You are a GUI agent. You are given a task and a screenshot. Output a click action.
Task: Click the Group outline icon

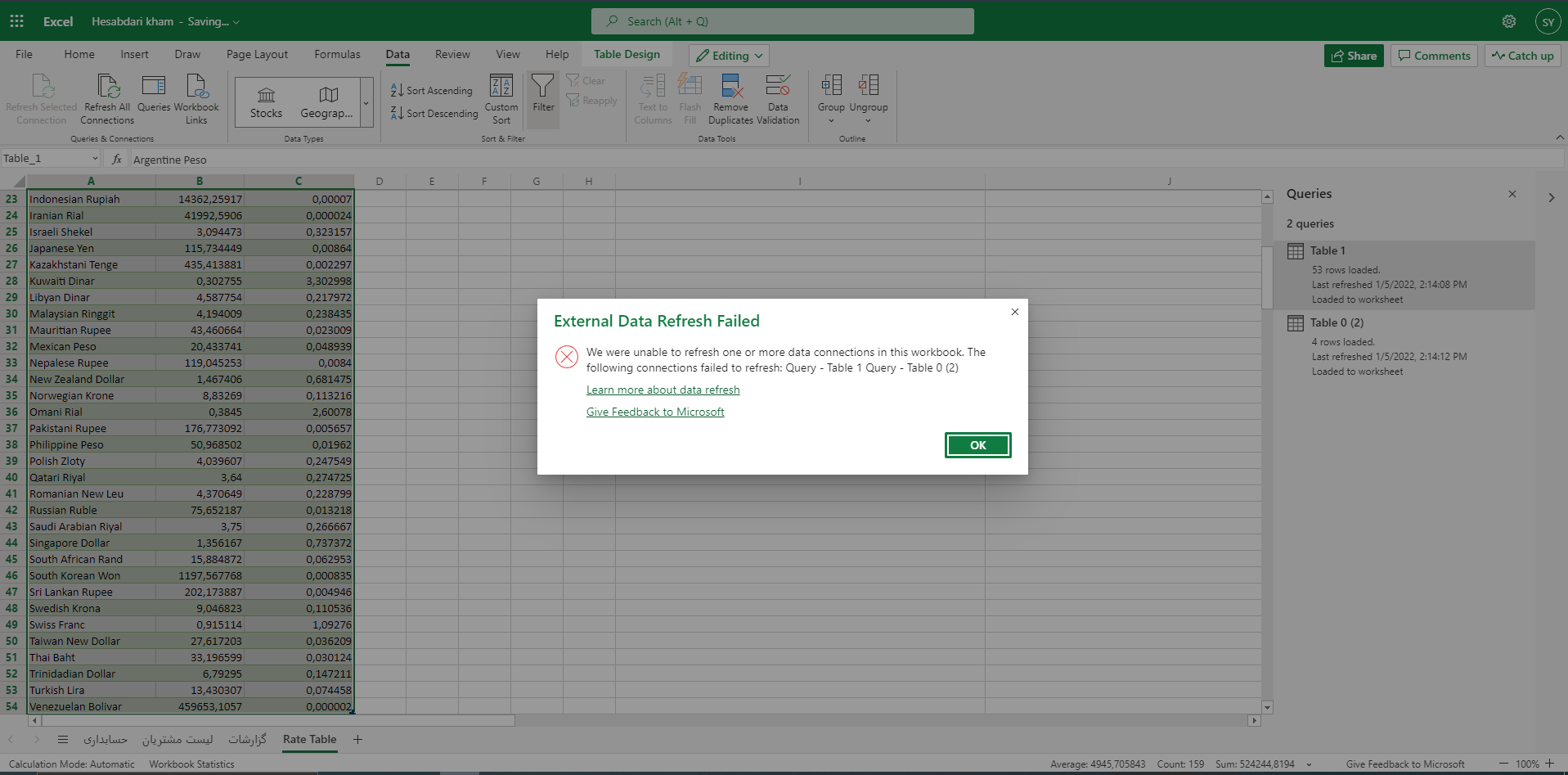point(832,84)
